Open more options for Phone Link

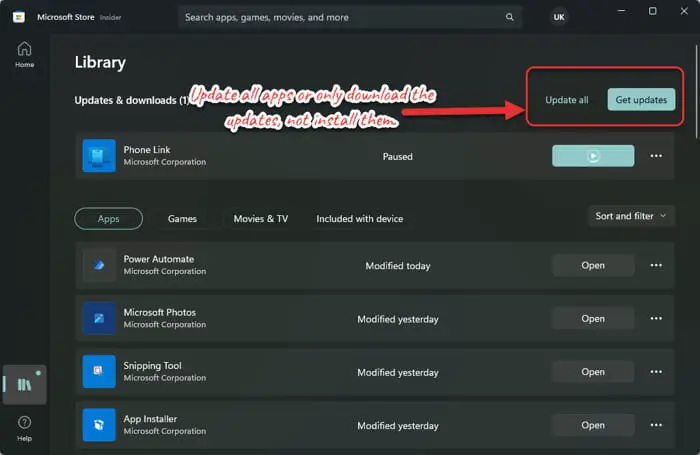pos(656,156)
